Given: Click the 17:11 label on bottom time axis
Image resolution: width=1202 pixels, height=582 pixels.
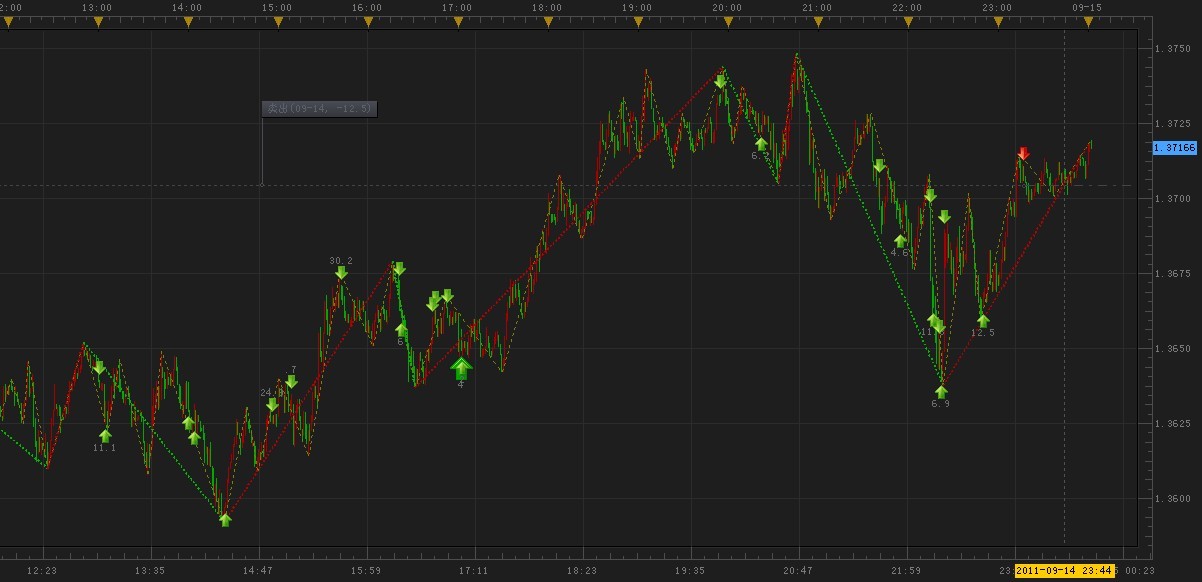Looking at the screenshot, I should point(474,571).
